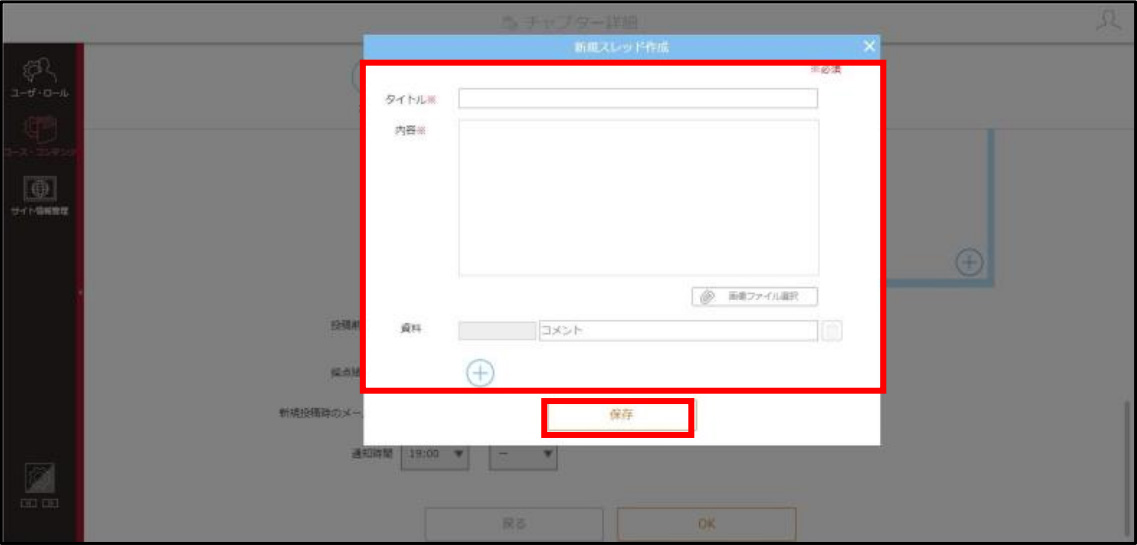Click the user profile icon at top right
The width and height of the screenshot is (1137, 545).
(x=1108, y=20)
